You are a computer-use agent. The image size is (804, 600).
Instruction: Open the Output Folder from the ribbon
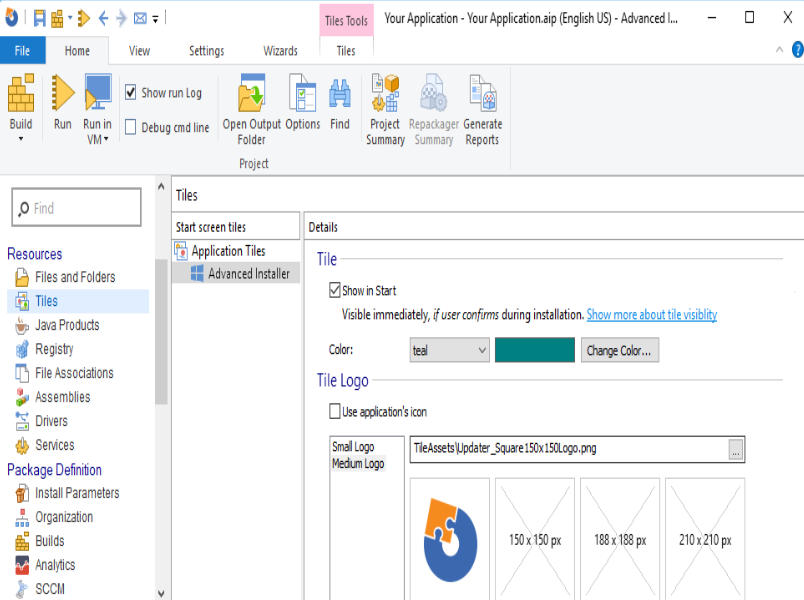[251, 94]
